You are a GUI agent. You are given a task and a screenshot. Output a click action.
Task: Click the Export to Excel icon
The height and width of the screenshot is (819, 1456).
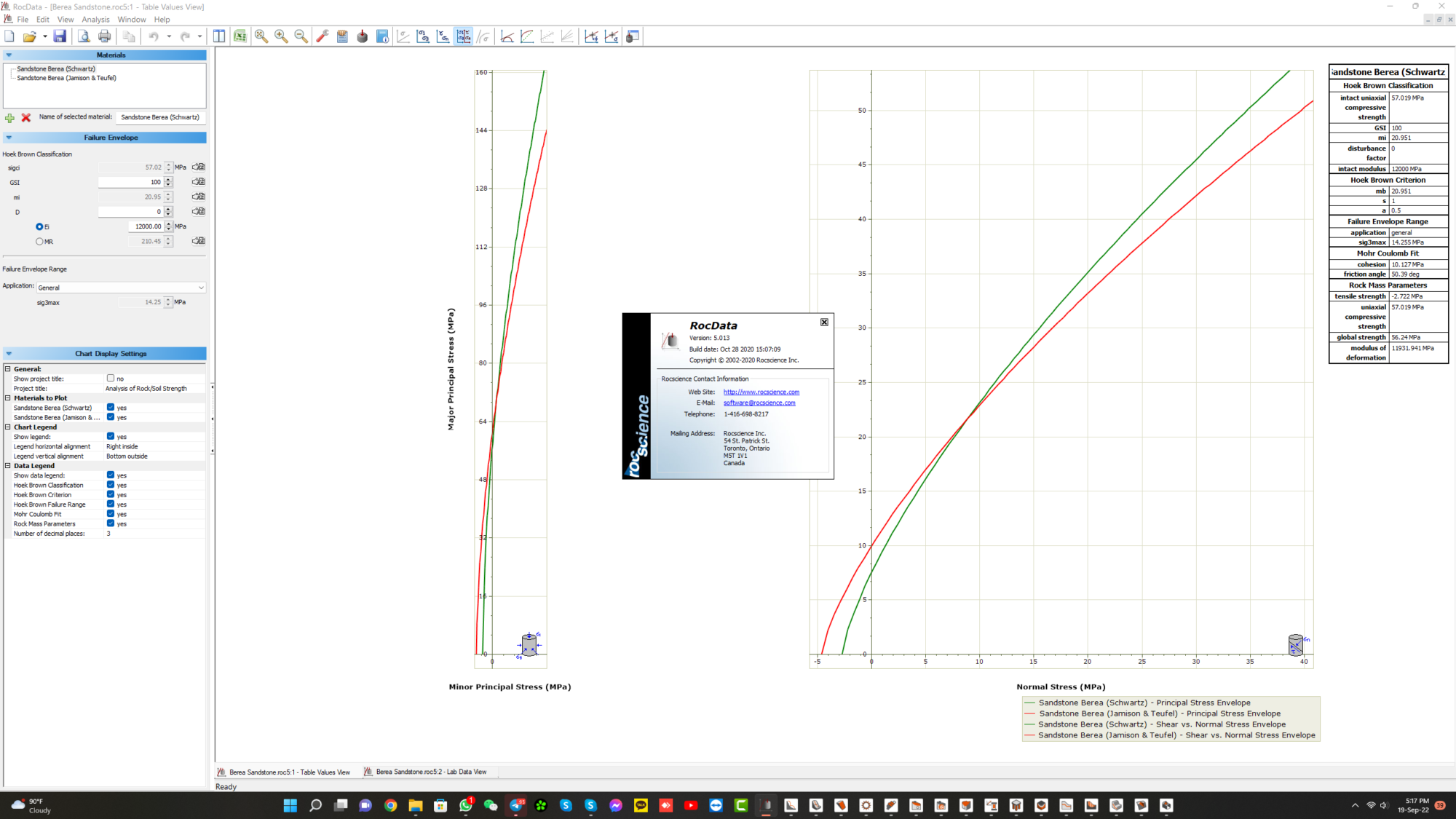pyautogui.click(x=240, y=36)
